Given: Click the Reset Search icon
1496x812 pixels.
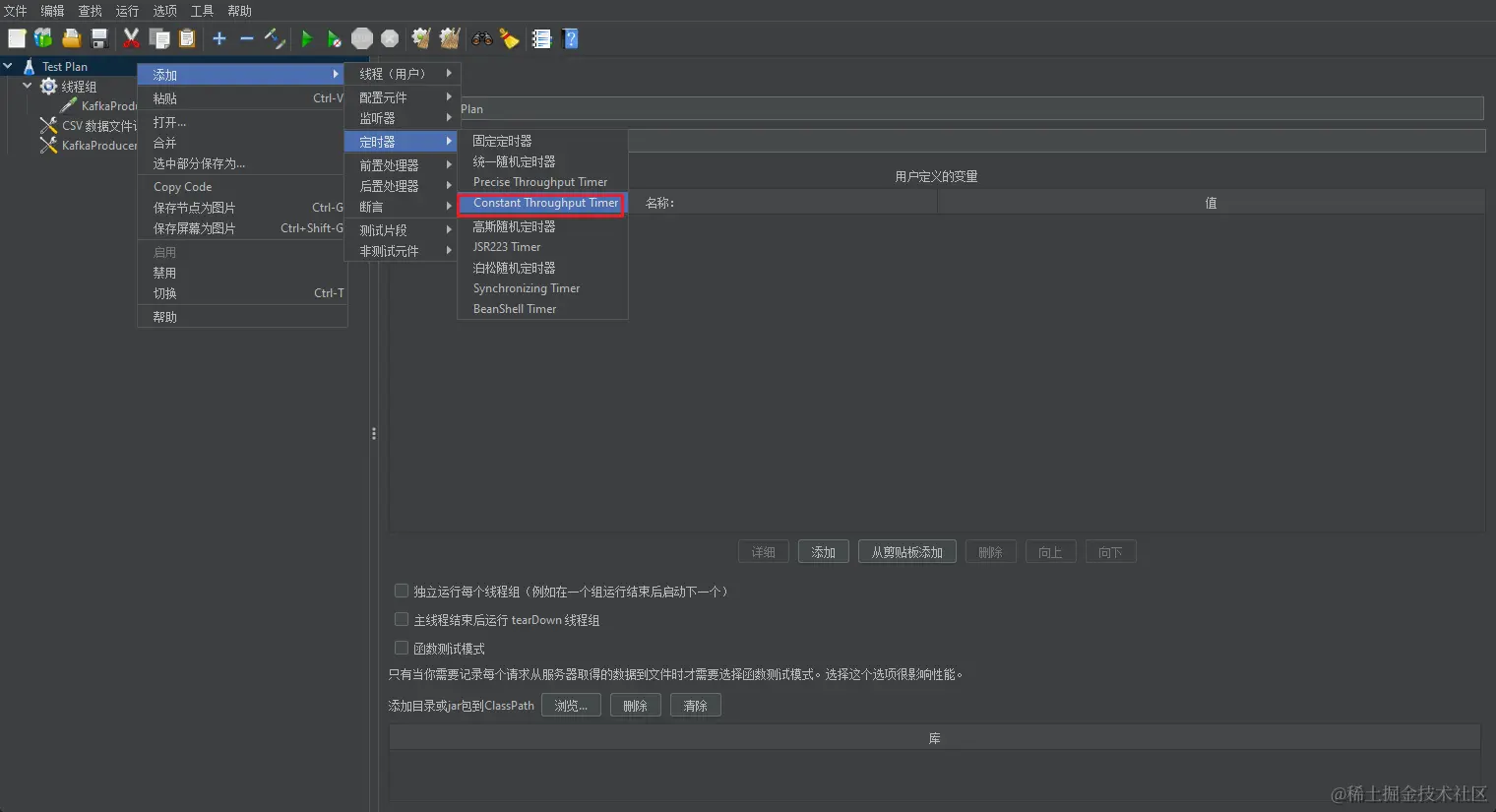Looking at the screenshot, I should pyautogui.click(x=509, y=38).
